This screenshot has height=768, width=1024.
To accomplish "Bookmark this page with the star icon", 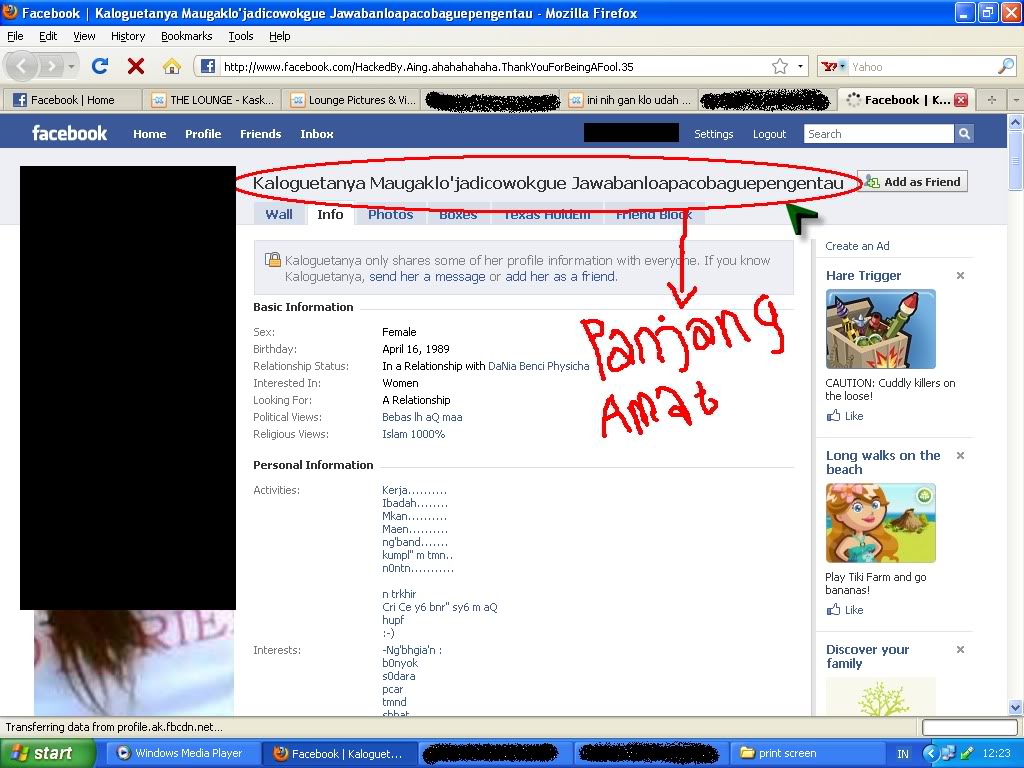I will pyautogui.click(x=780, y=66).
